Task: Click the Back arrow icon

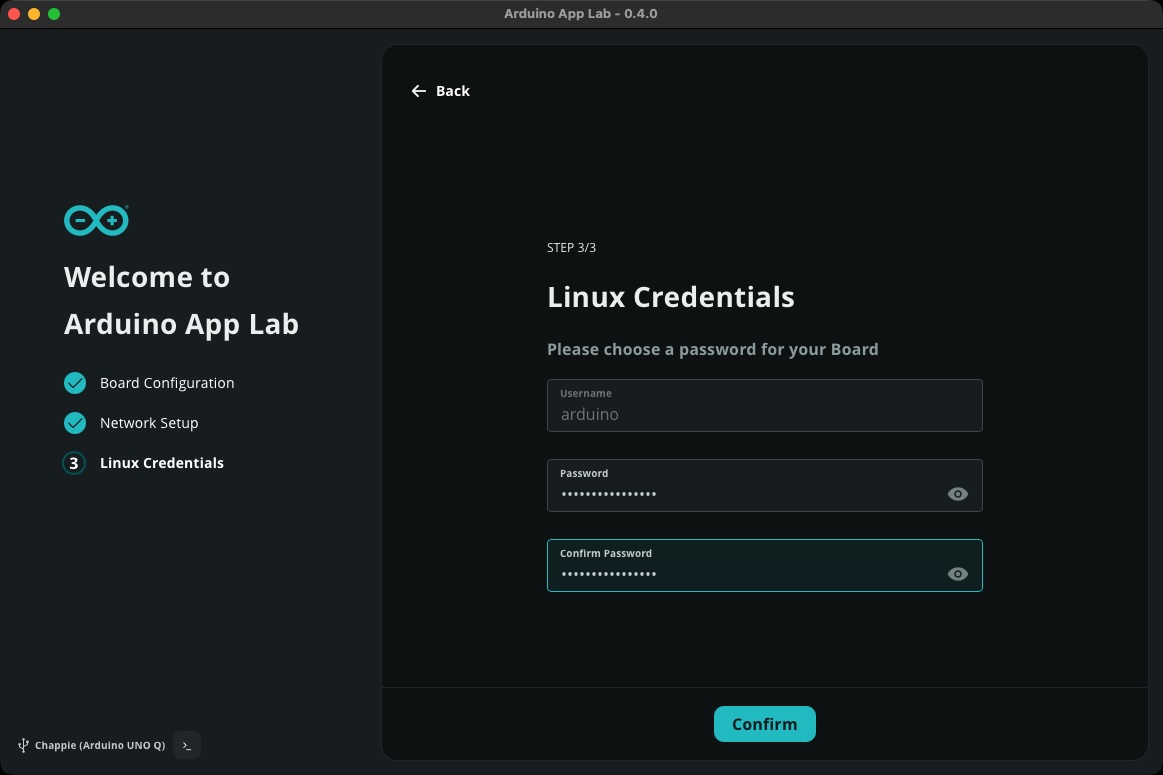Action: 418,91
